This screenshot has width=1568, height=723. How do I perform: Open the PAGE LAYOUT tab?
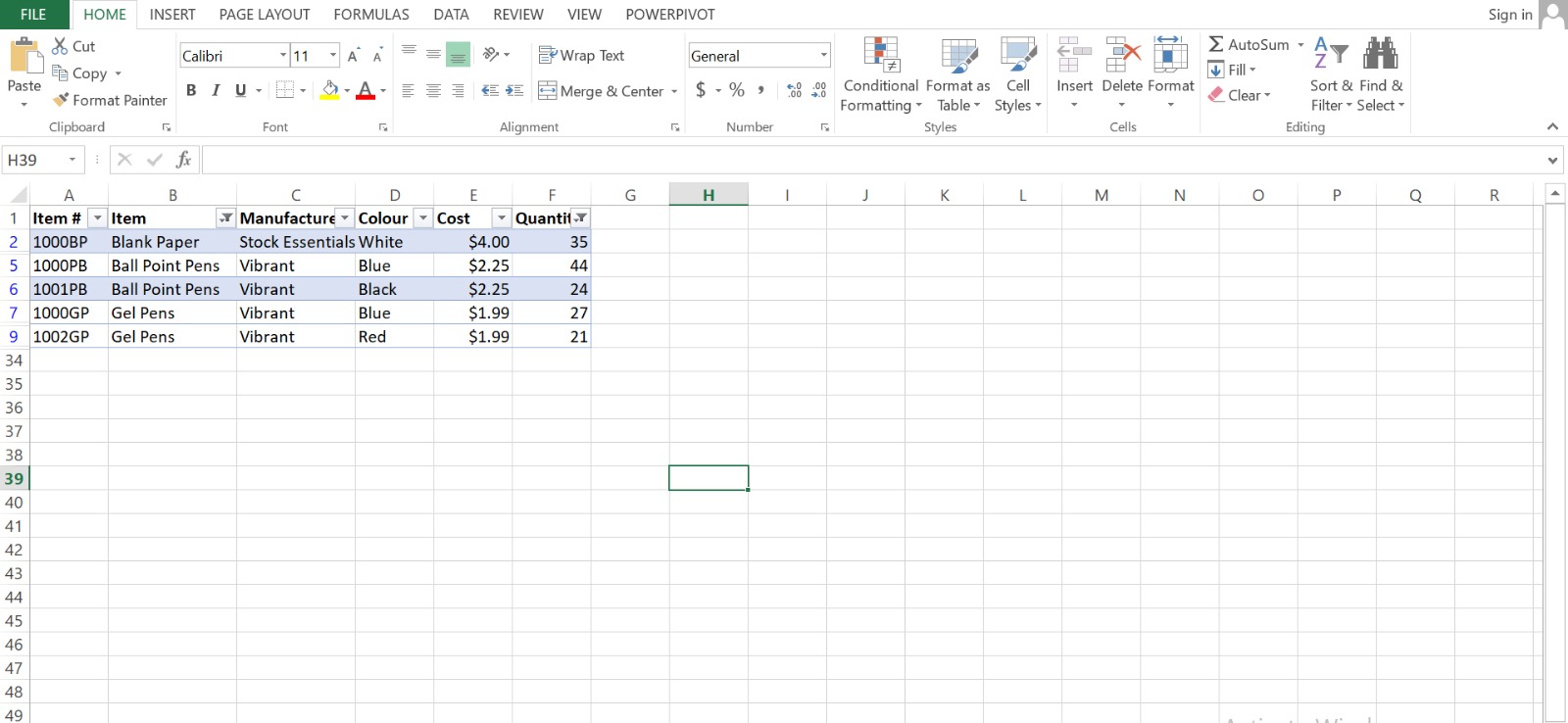point(264,15)
